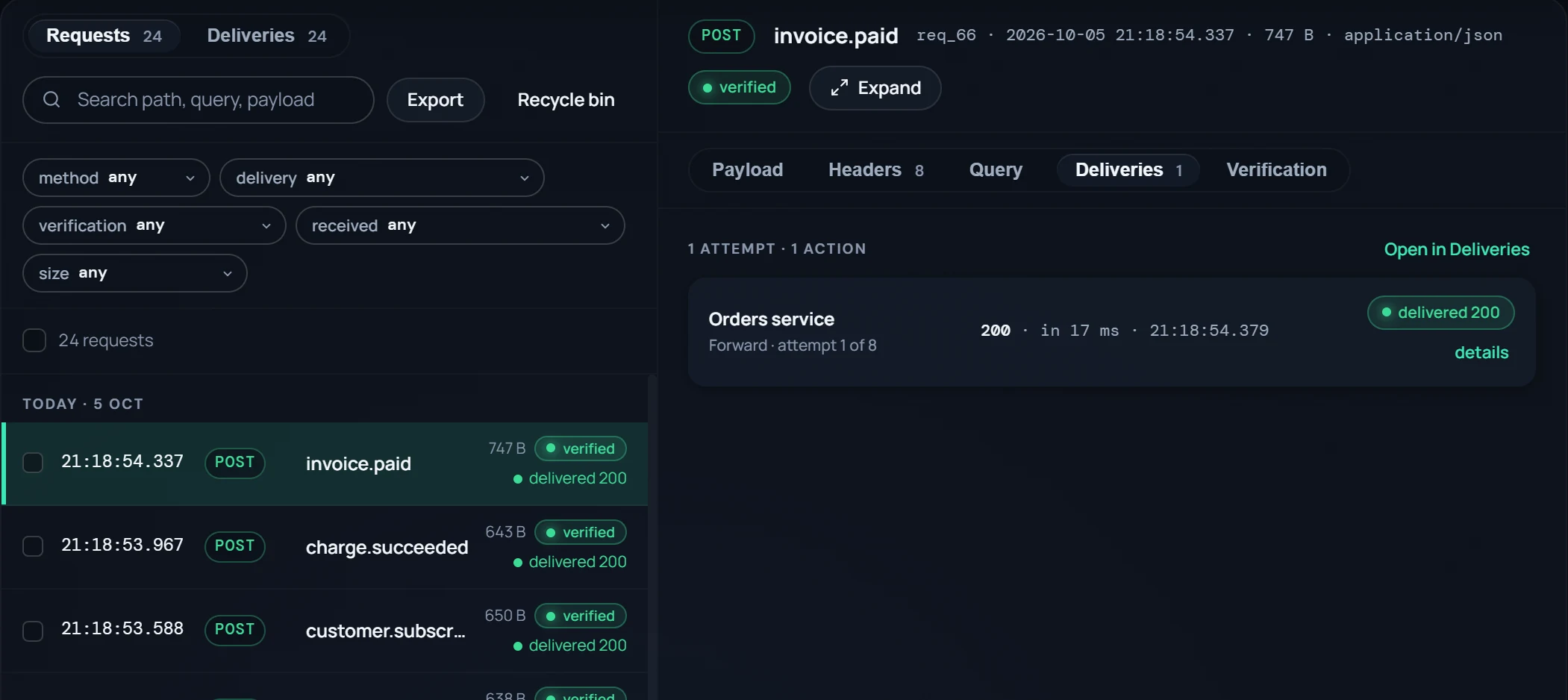Click delivered 200 badge in Orders service card
1568x700 pixels.
click(x=1440, y=313)
